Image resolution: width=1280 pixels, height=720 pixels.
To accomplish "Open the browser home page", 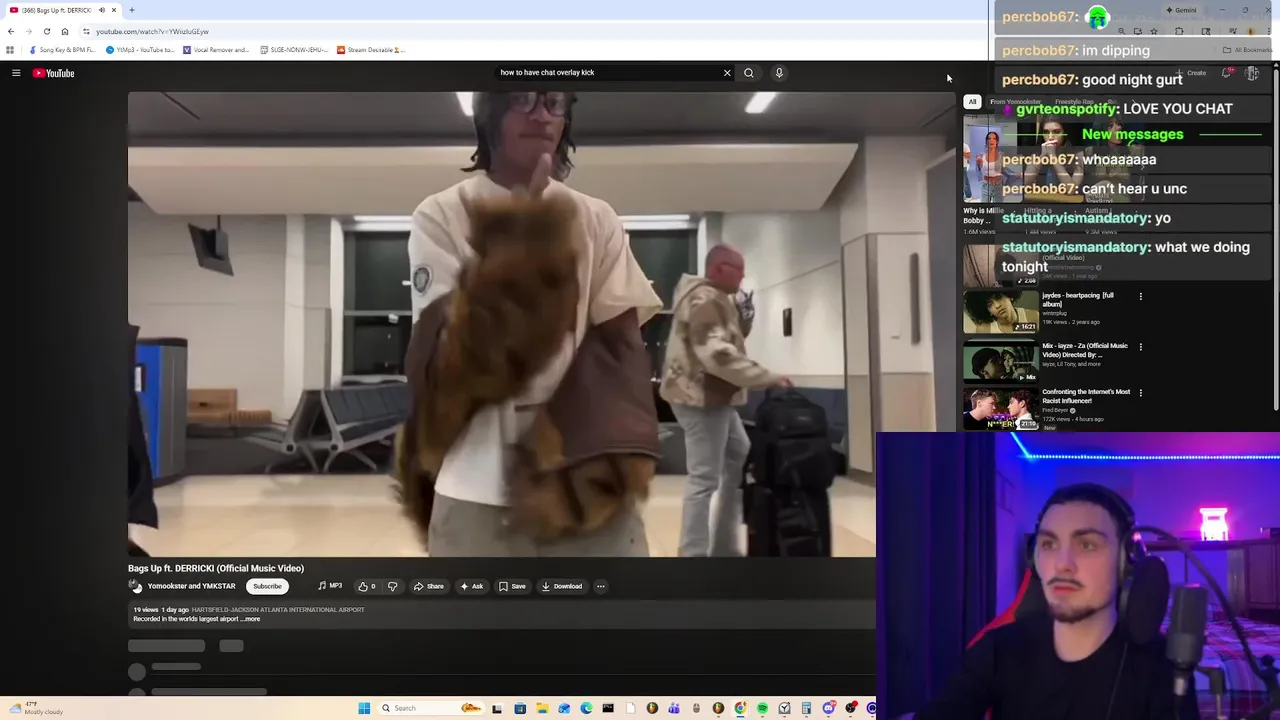I will 65,31.
